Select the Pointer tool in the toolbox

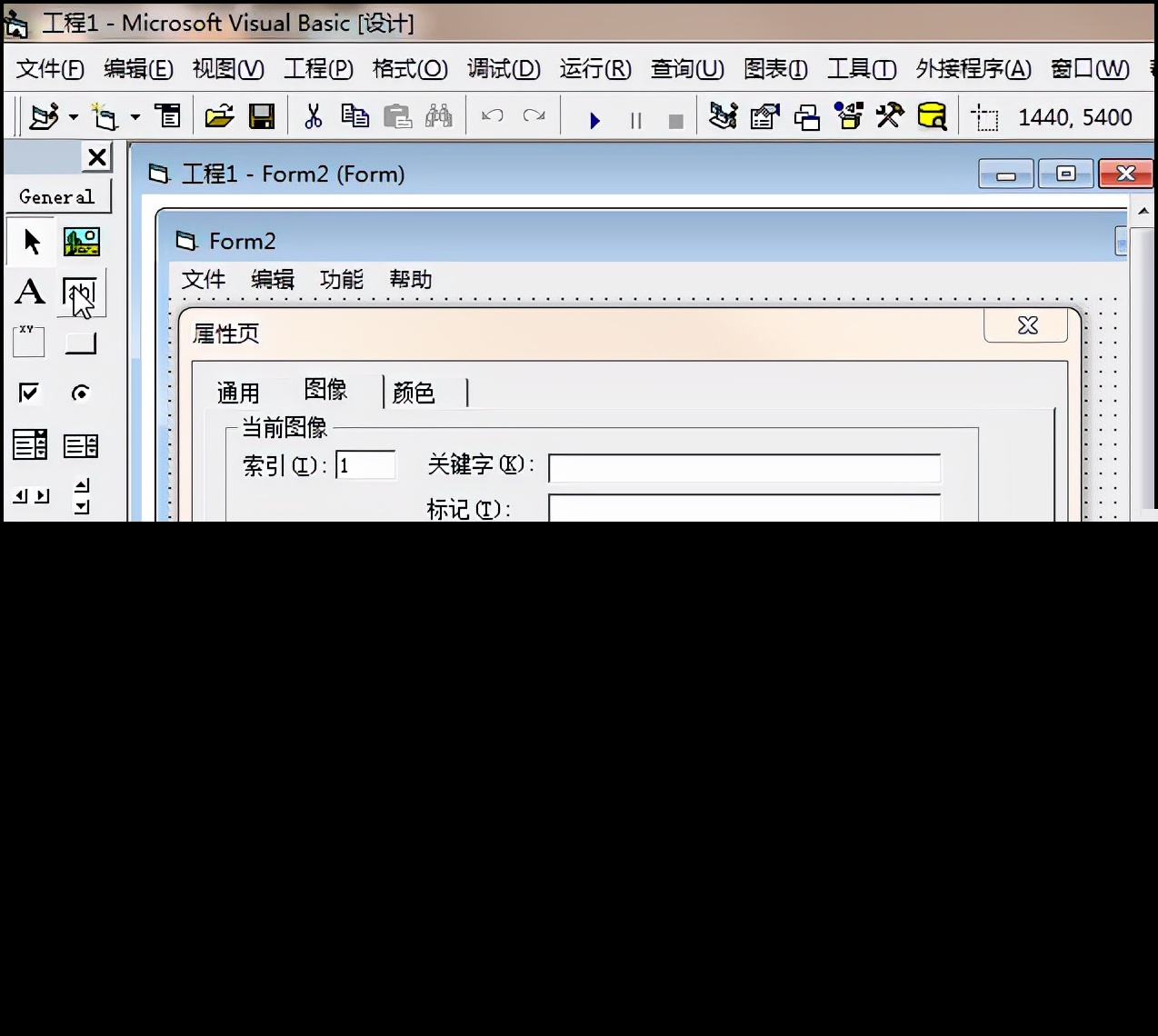tap(32, 242)
